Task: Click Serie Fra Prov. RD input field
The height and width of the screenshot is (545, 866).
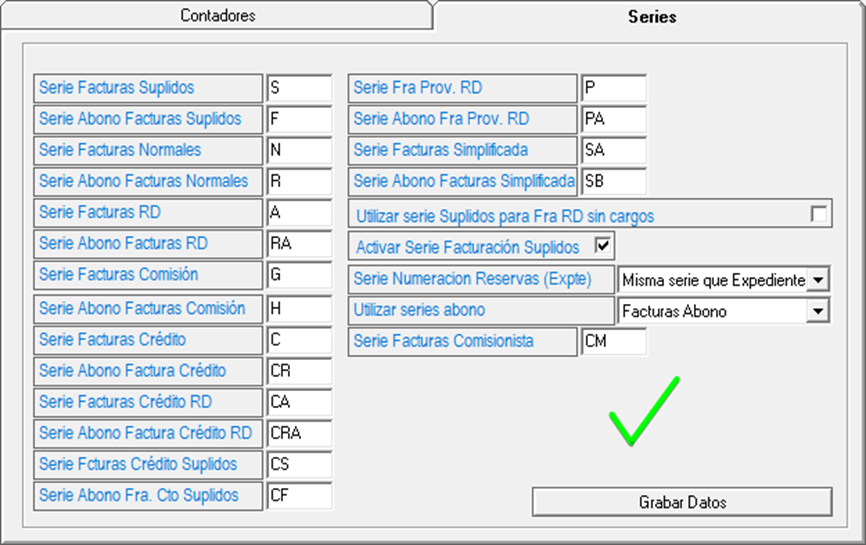Action: click(x=613, y=88)
